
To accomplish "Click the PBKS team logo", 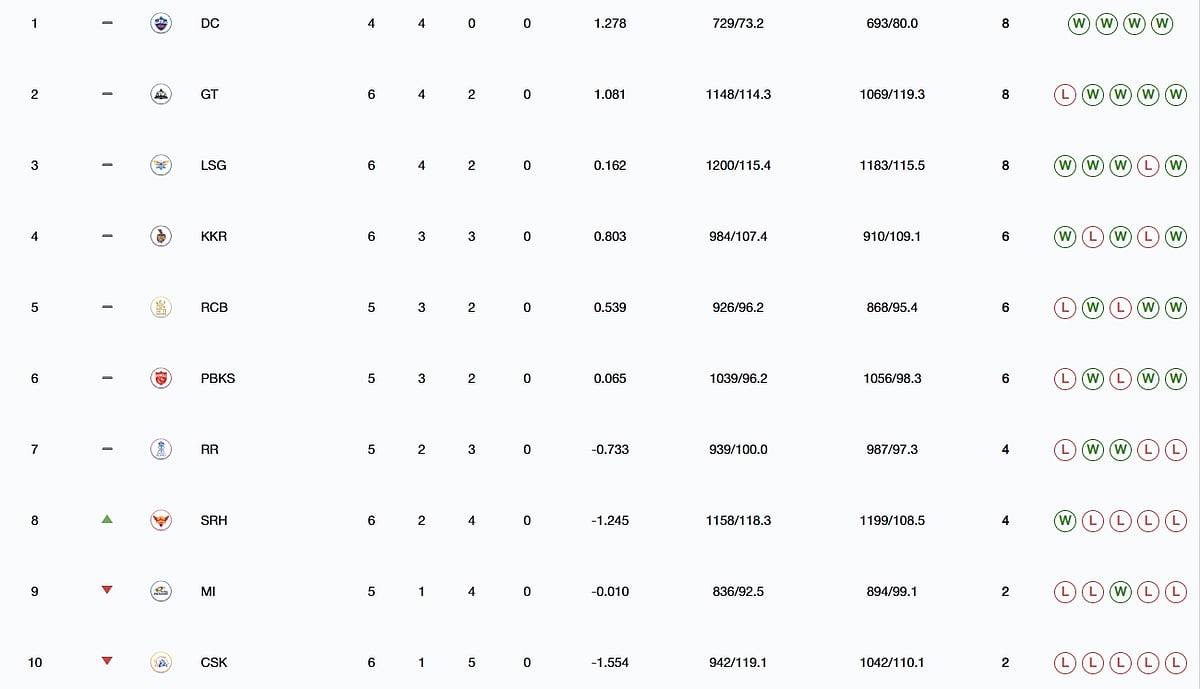I will coord(160,378).
